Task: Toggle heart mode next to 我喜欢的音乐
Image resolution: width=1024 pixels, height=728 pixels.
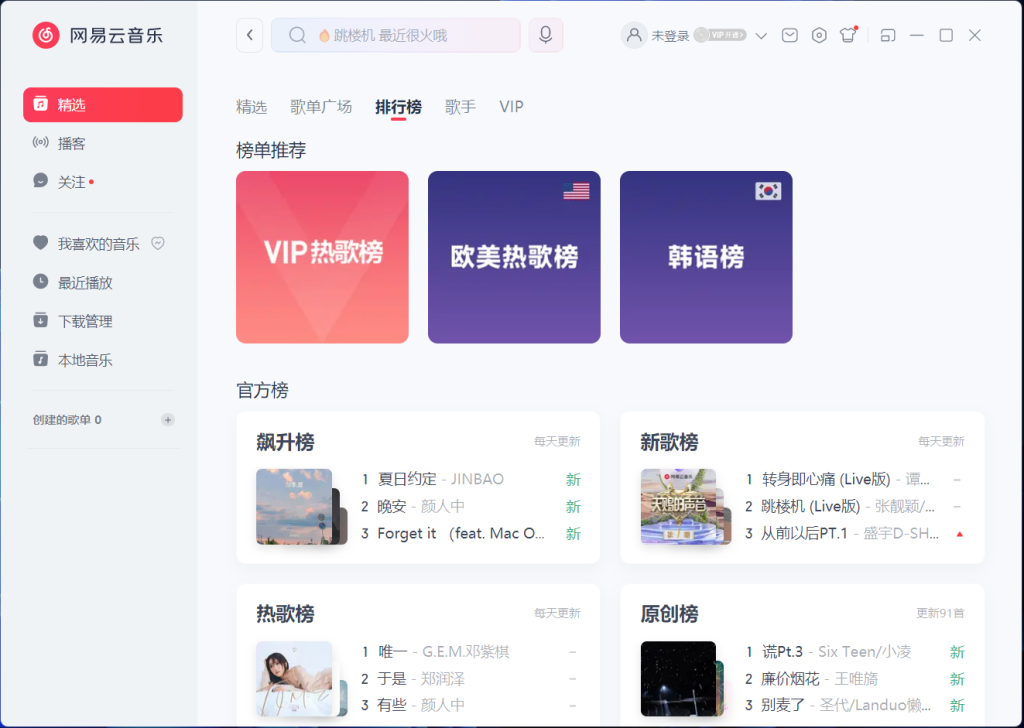Action: [x=157, y=242]
